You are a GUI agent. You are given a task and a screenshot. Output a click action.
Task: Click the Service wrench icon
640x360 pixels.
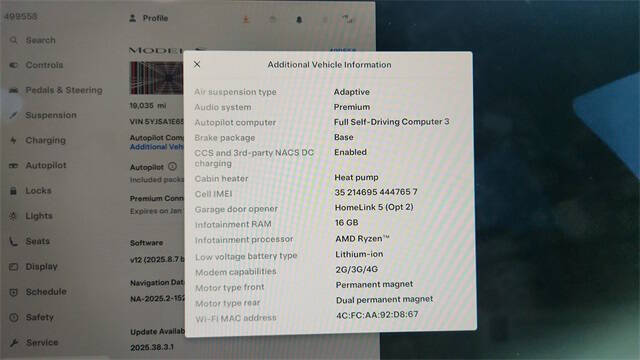tap(13, 342)
